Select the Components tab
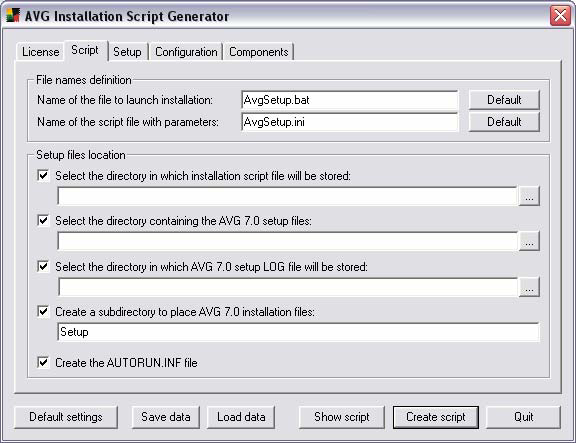This screenshot has height=443, width=576. click(259, 52)
